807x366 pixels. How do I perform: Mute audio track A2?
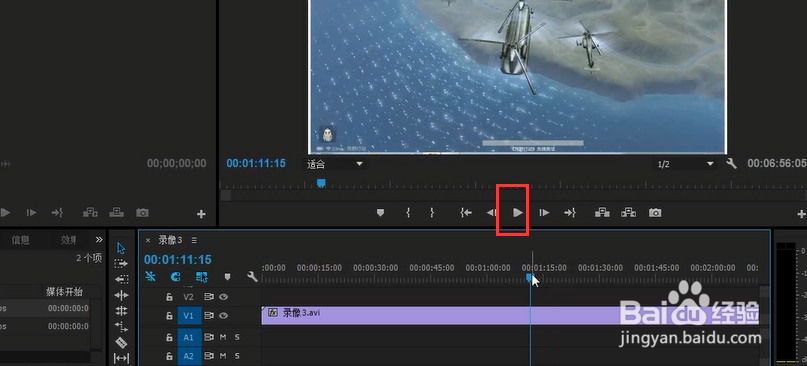click(223, 356)
